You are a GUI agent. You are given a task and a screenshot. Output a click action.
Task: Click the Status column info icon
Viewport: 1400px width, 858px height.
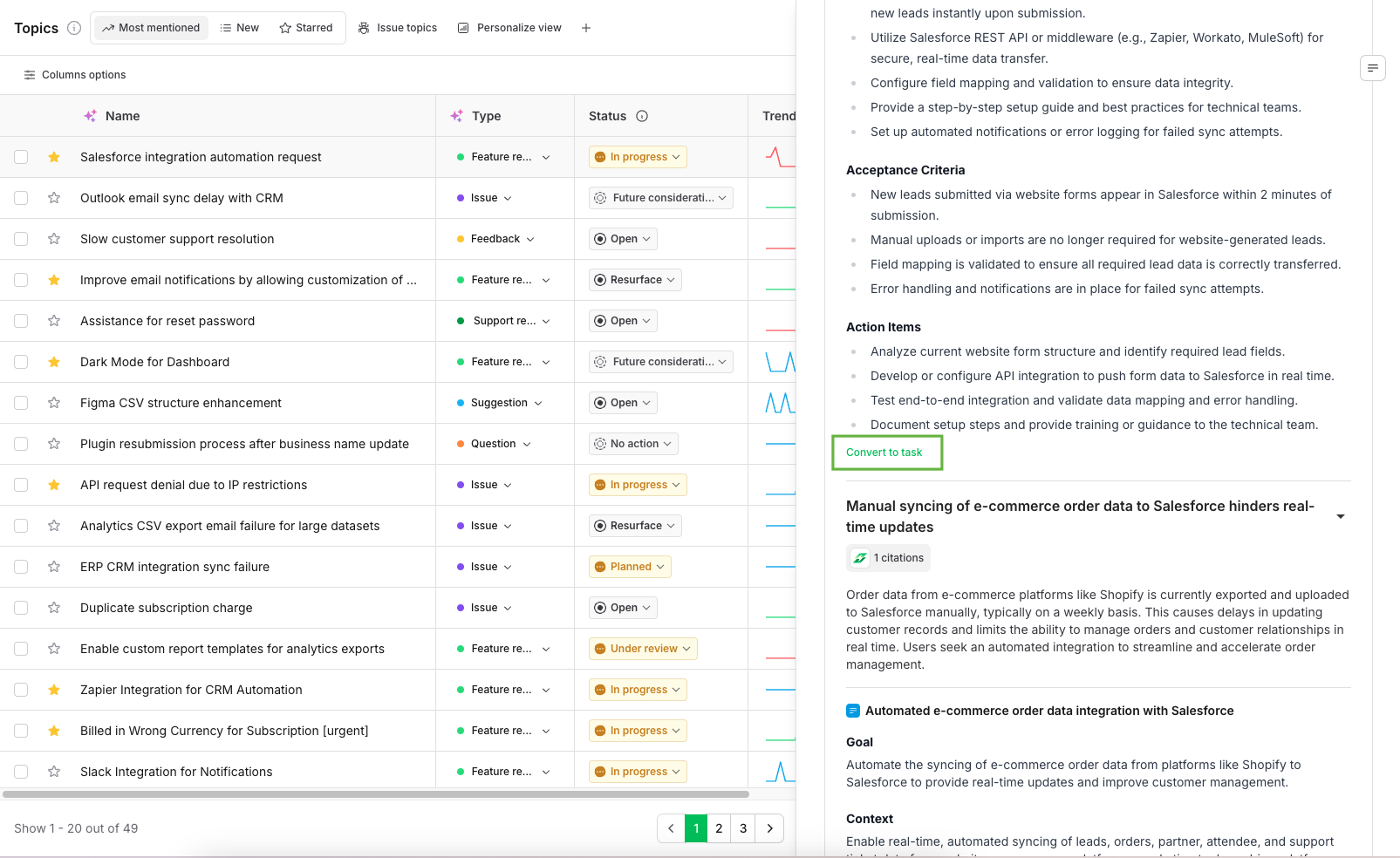click(642, 116)
